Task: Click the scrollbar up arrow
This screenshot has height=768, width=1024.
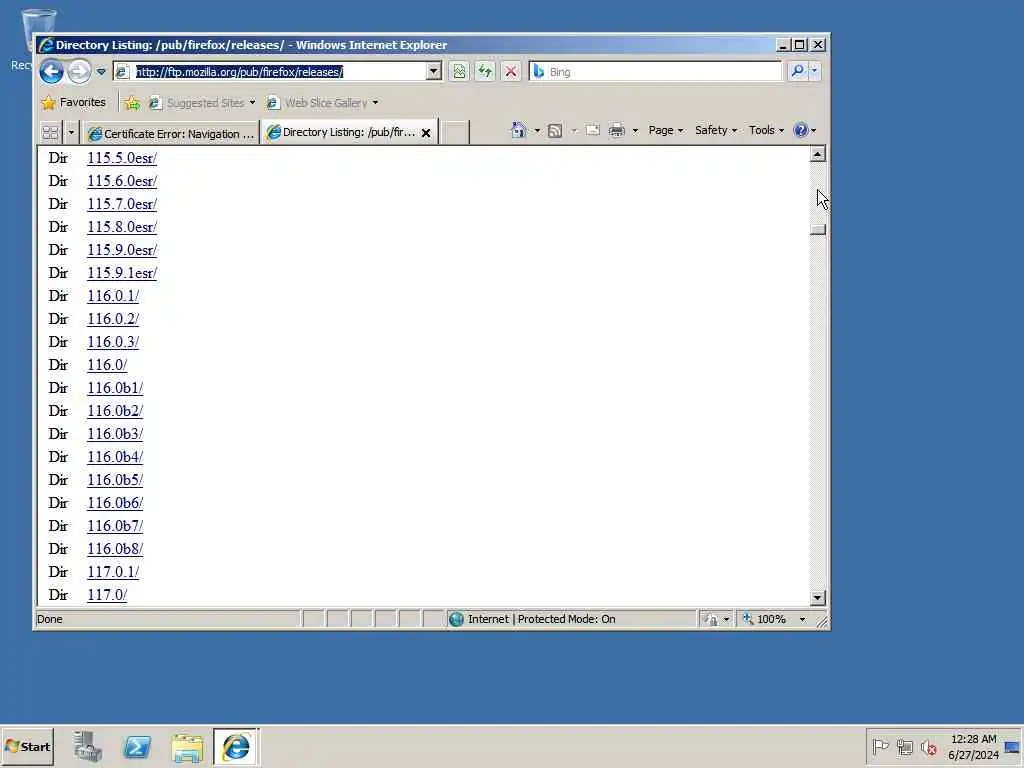Action: click(818, 154)
